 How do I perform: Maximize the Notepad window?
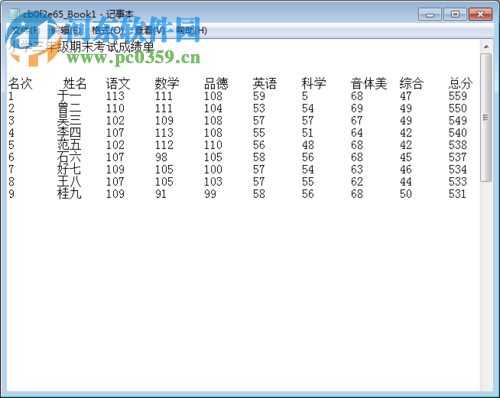click(x=455, y=15)
